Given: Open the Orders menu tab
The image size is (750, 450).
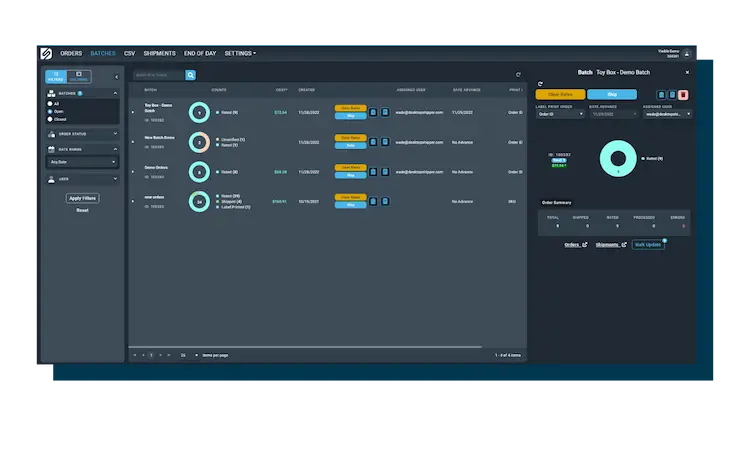Looking at the screenshot, I should point(71,54).
